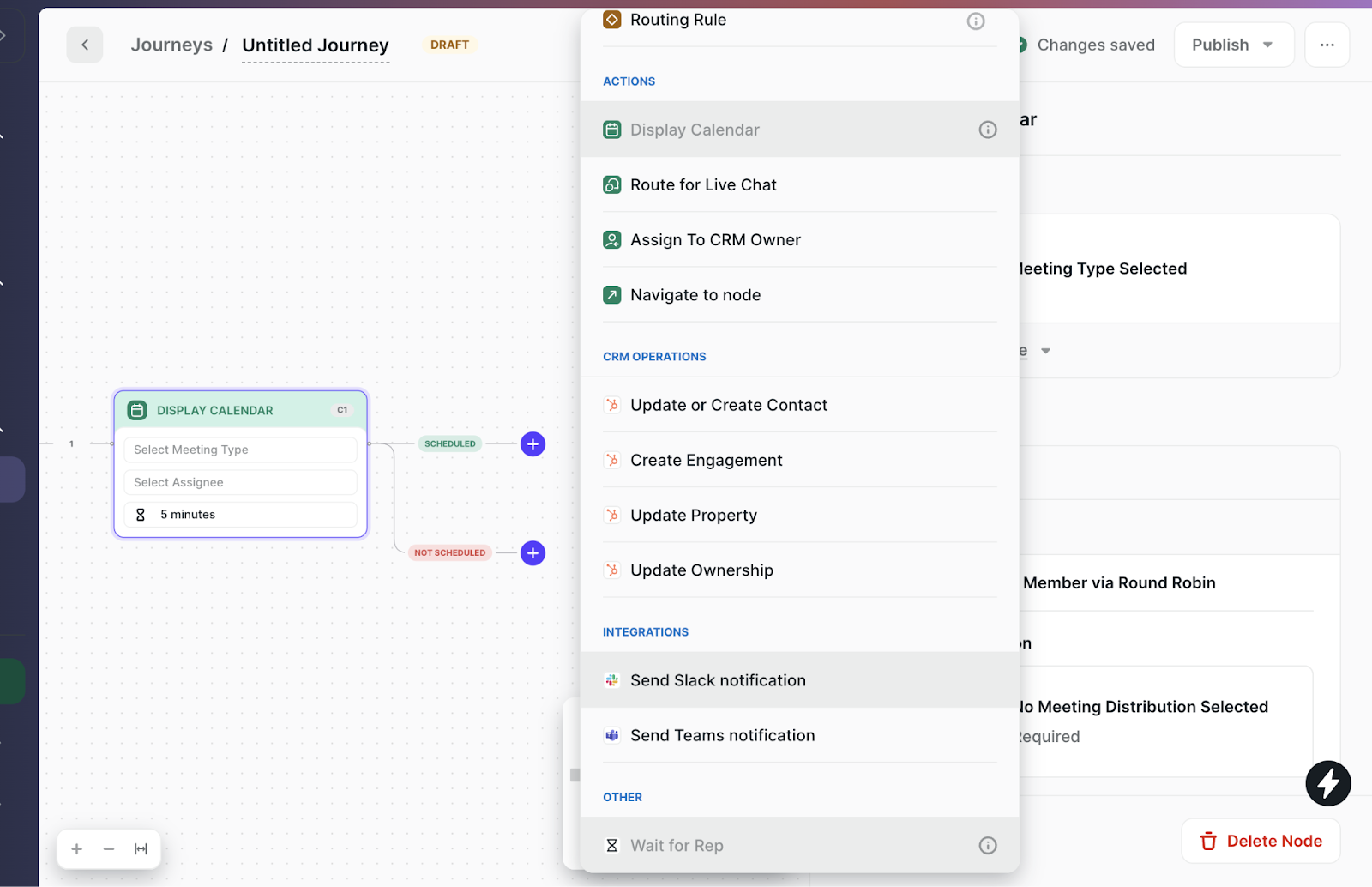Click the Select Meeting Type field
This screenshot has width=1372, height=887.
[x=240, y=450]
